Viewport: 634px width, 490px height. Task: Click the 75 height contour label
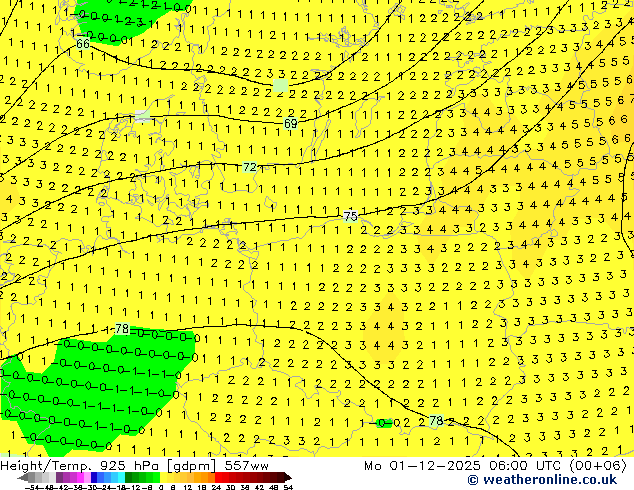click(x=350, y=216)
